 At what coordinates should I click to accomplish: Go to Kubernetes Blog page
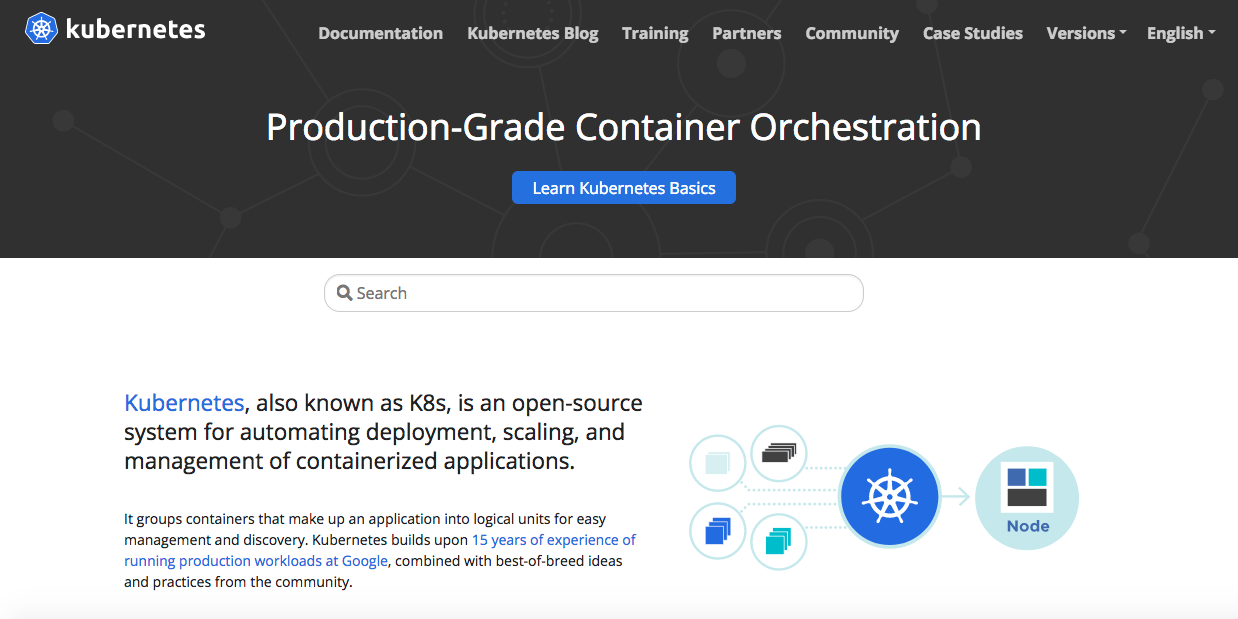pos(532,33)
